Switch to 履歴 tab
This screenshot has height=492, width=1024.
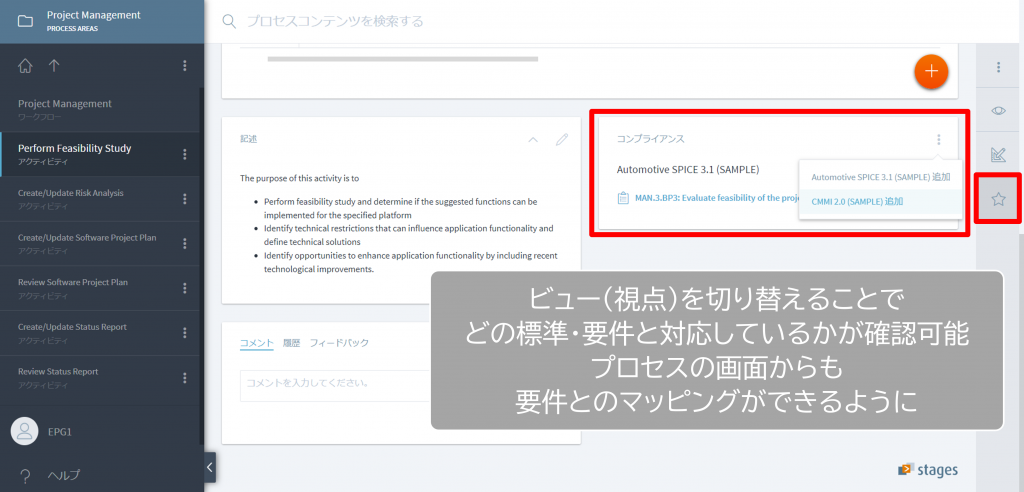pyautogui.click(x=291, y=342)
